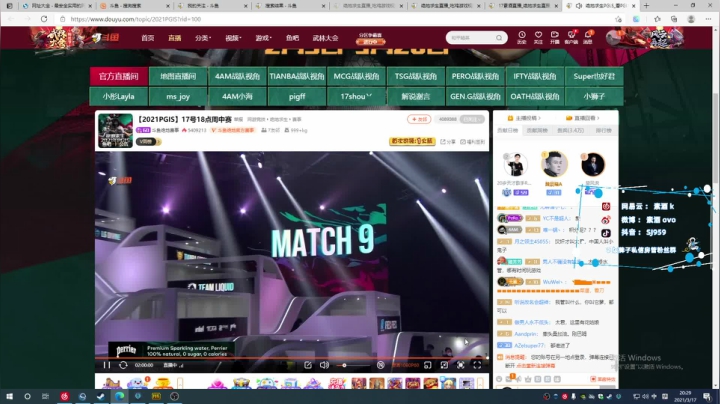720x404 pixels.
Task: Open 鱼吧 in the navigation
Action: 292,38
